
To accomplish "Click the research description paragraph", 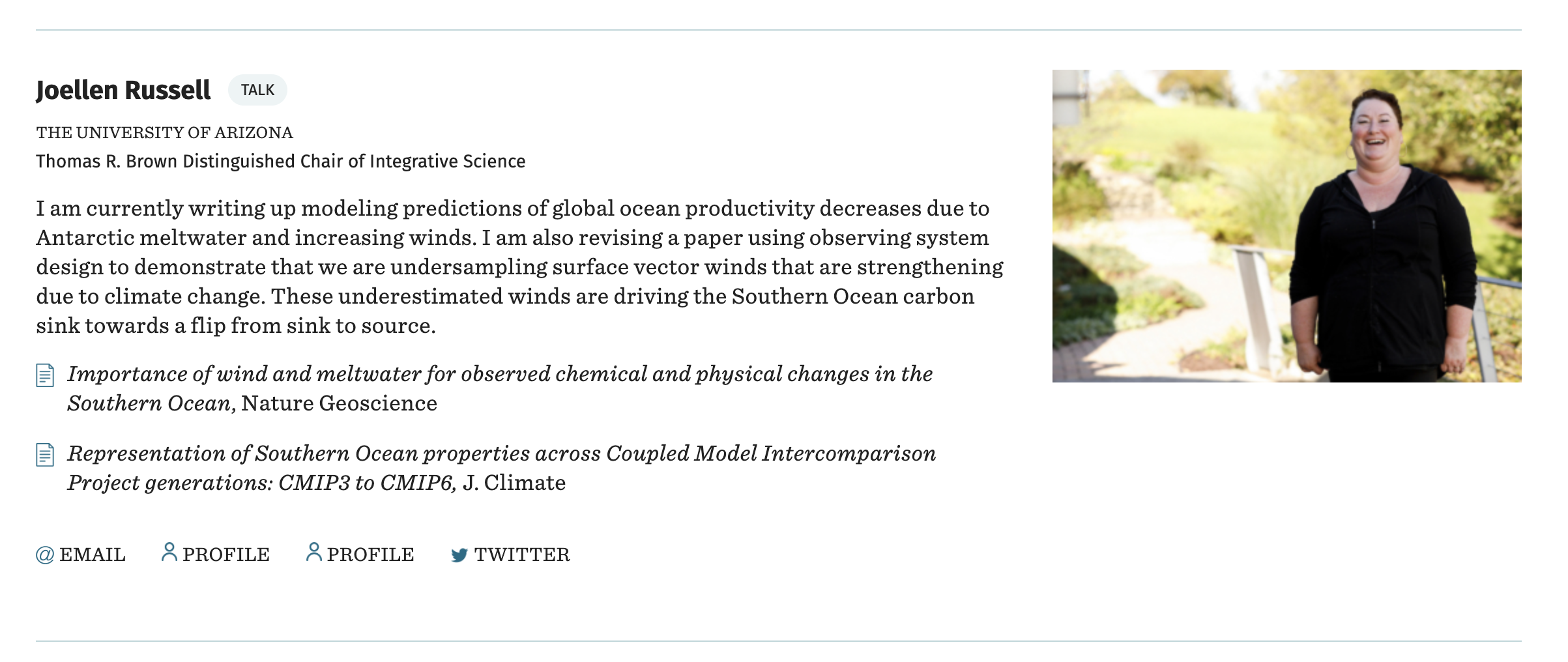I will 520,267.
